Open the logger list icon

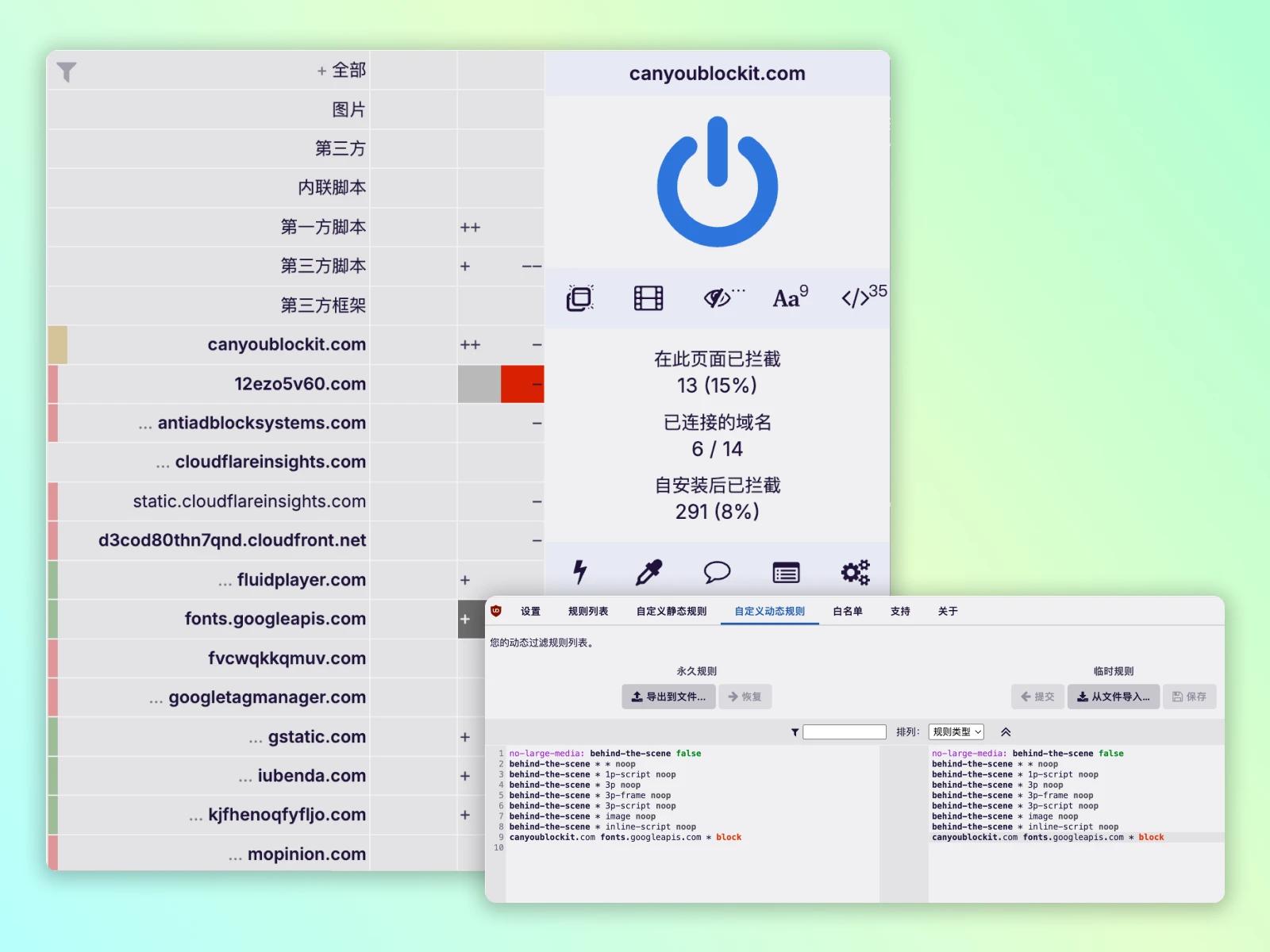(786, 572)
